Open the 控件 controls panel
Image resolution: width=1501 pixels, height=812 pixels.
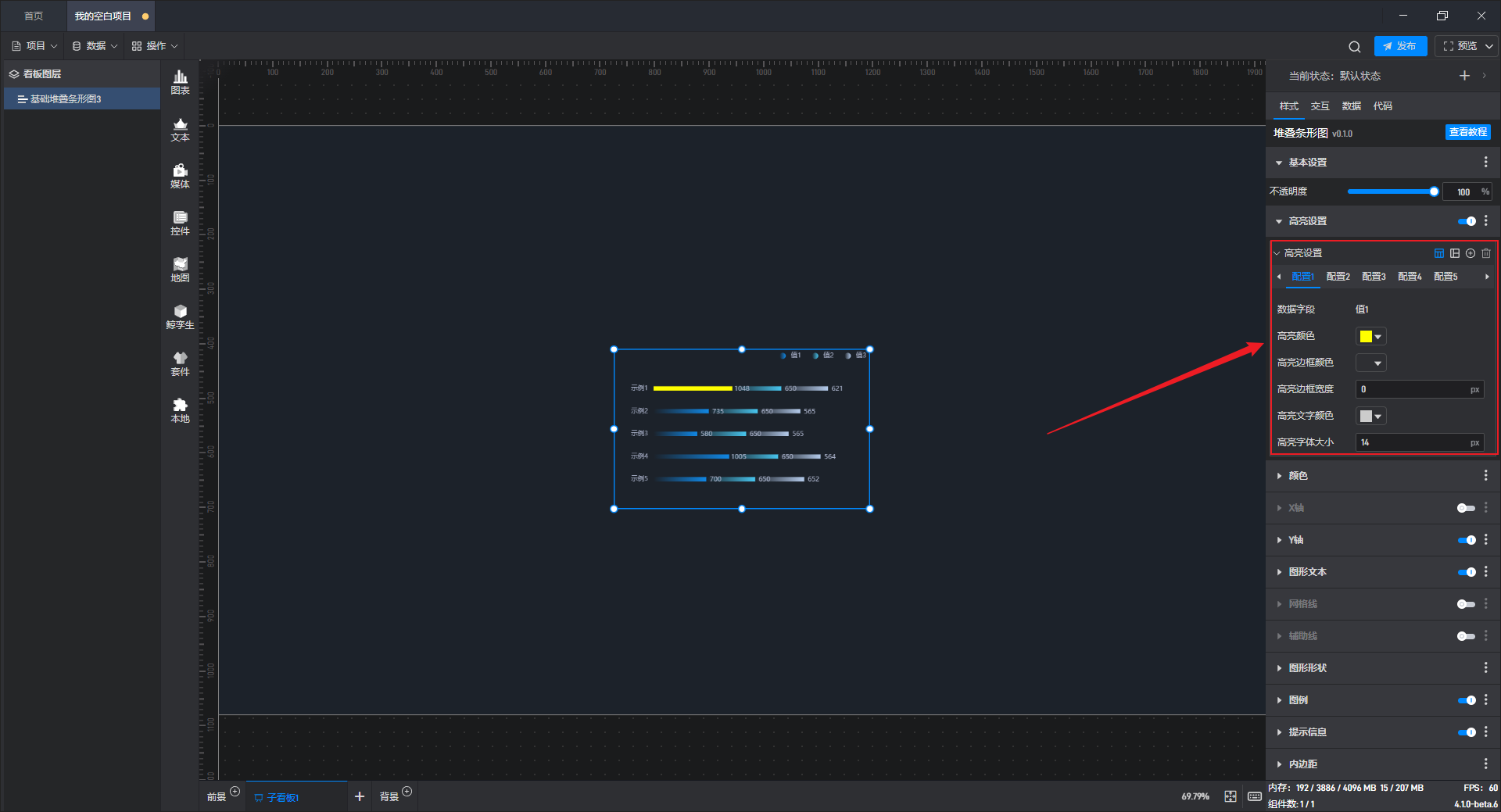coord(180,223)
